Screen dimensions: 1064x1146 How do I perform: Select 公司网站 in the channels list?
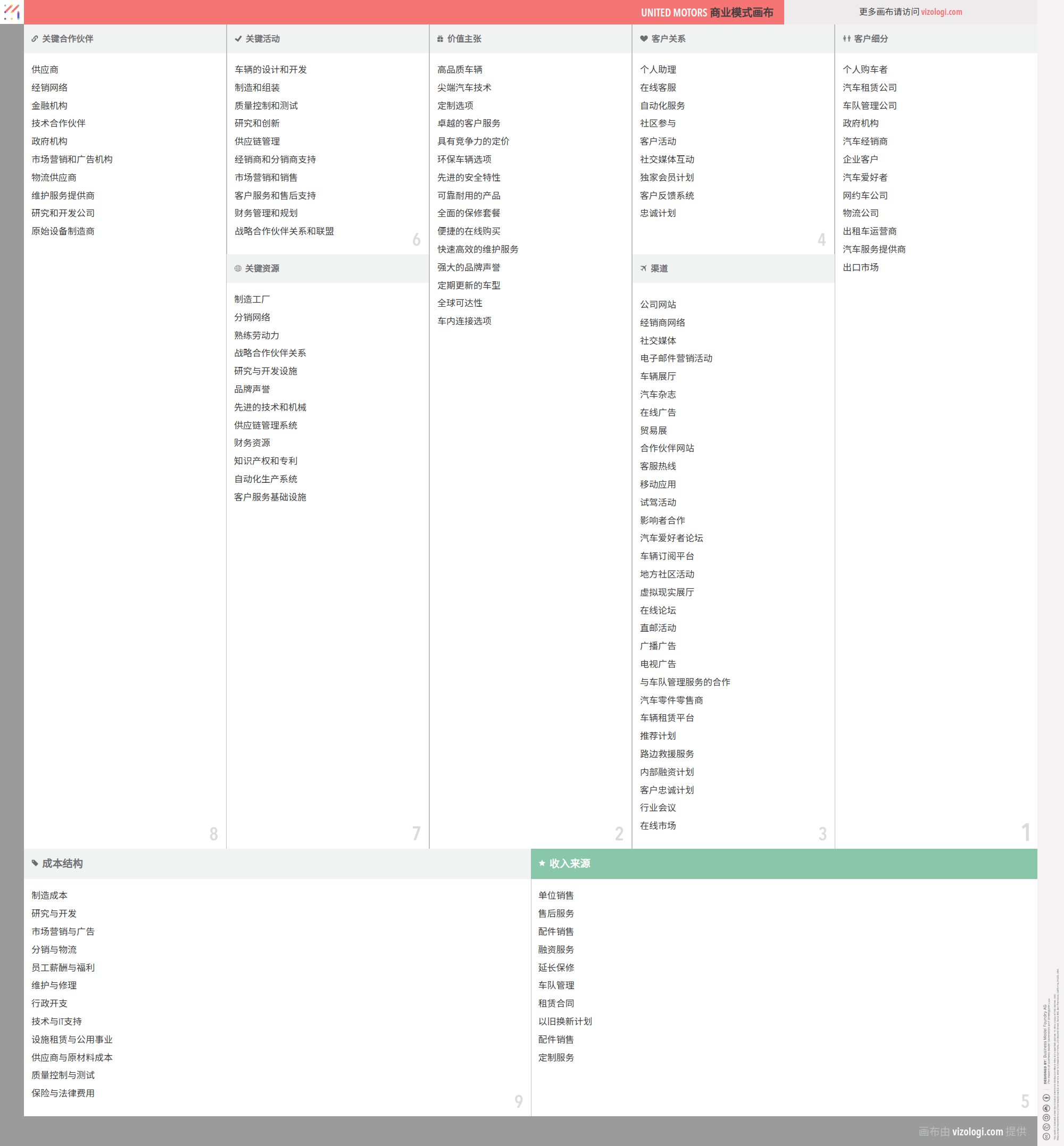point(658,305)
